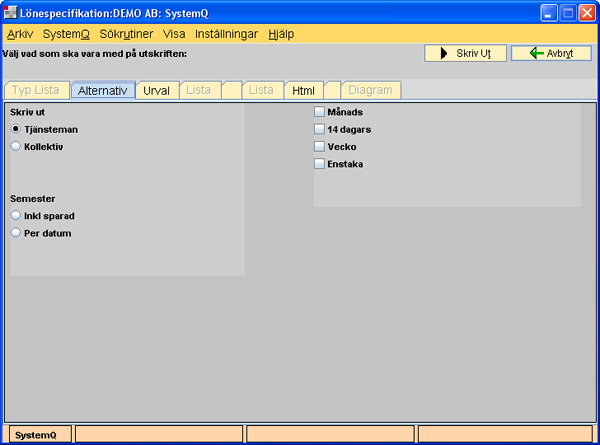Image resolution: width=600 pixels, height=445 pixels.
Task: Tick the 14 dagars checkbox
Action: [320, 129]
